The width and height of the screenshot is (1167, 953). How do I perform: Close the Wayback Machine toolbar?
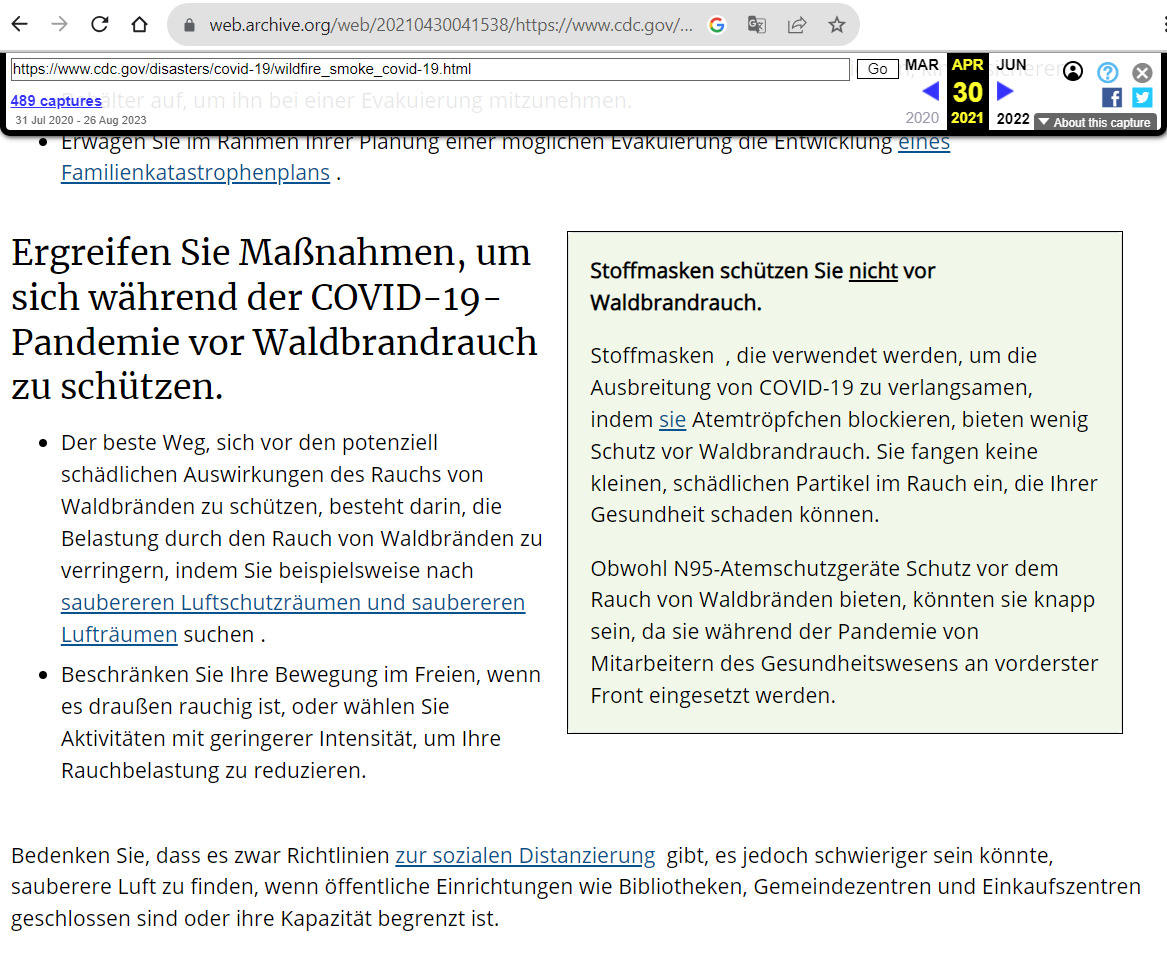[x=1142, y=72]
